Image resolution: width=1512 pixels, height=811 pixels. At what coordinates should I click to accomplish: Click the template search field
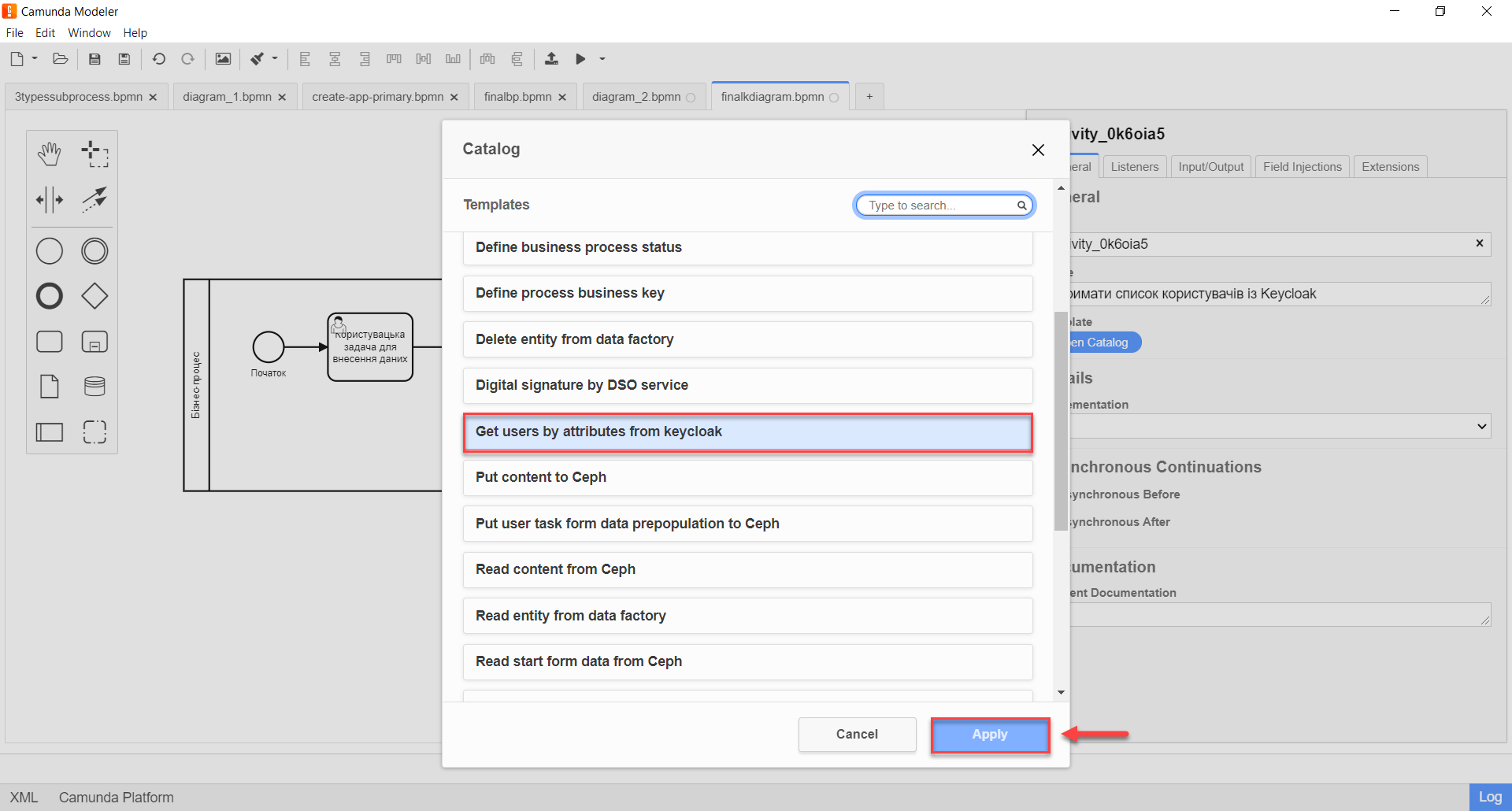click(x=943, y=206)
